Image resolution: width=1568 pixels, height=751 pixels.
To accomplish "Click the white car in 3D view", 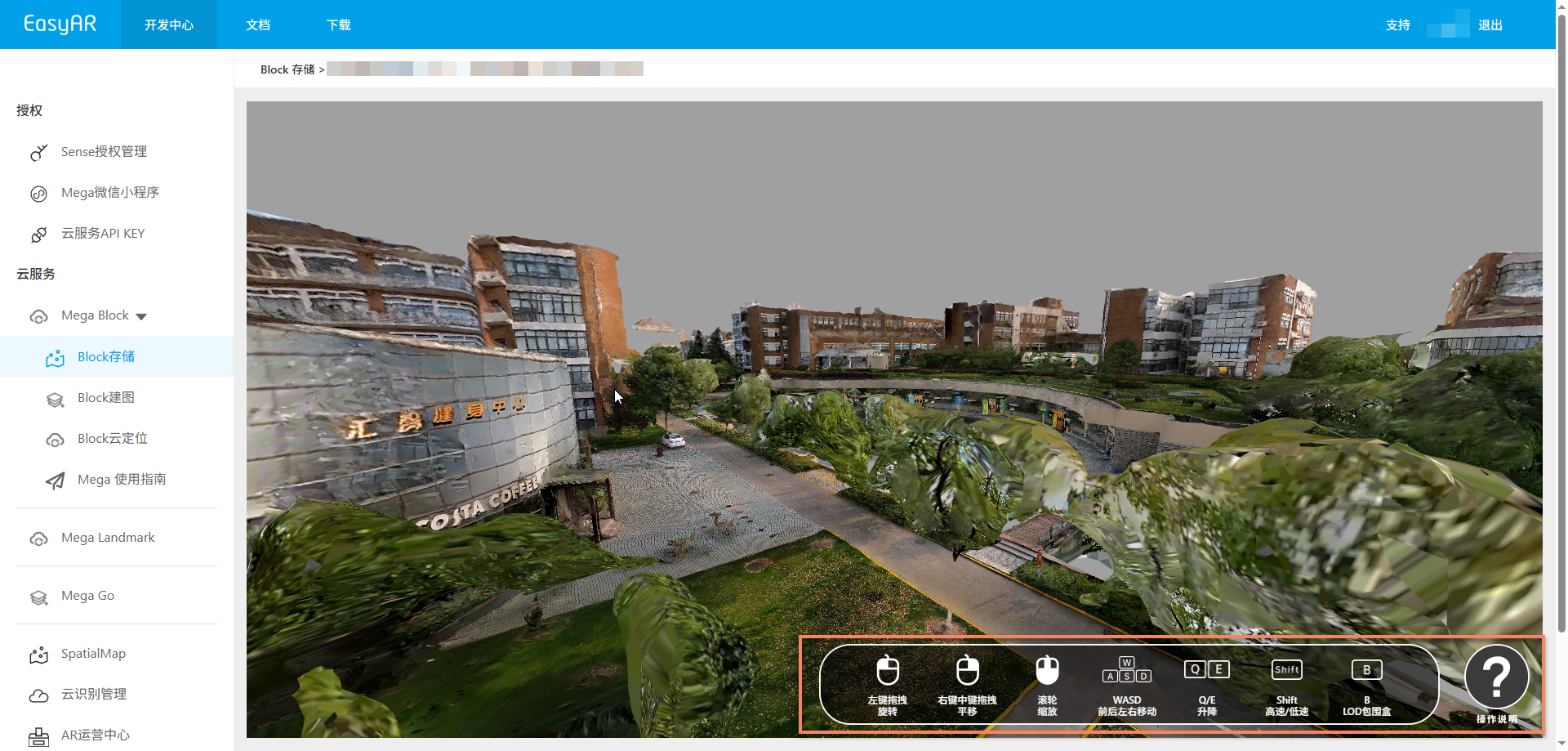I will (x=674, y=441).
